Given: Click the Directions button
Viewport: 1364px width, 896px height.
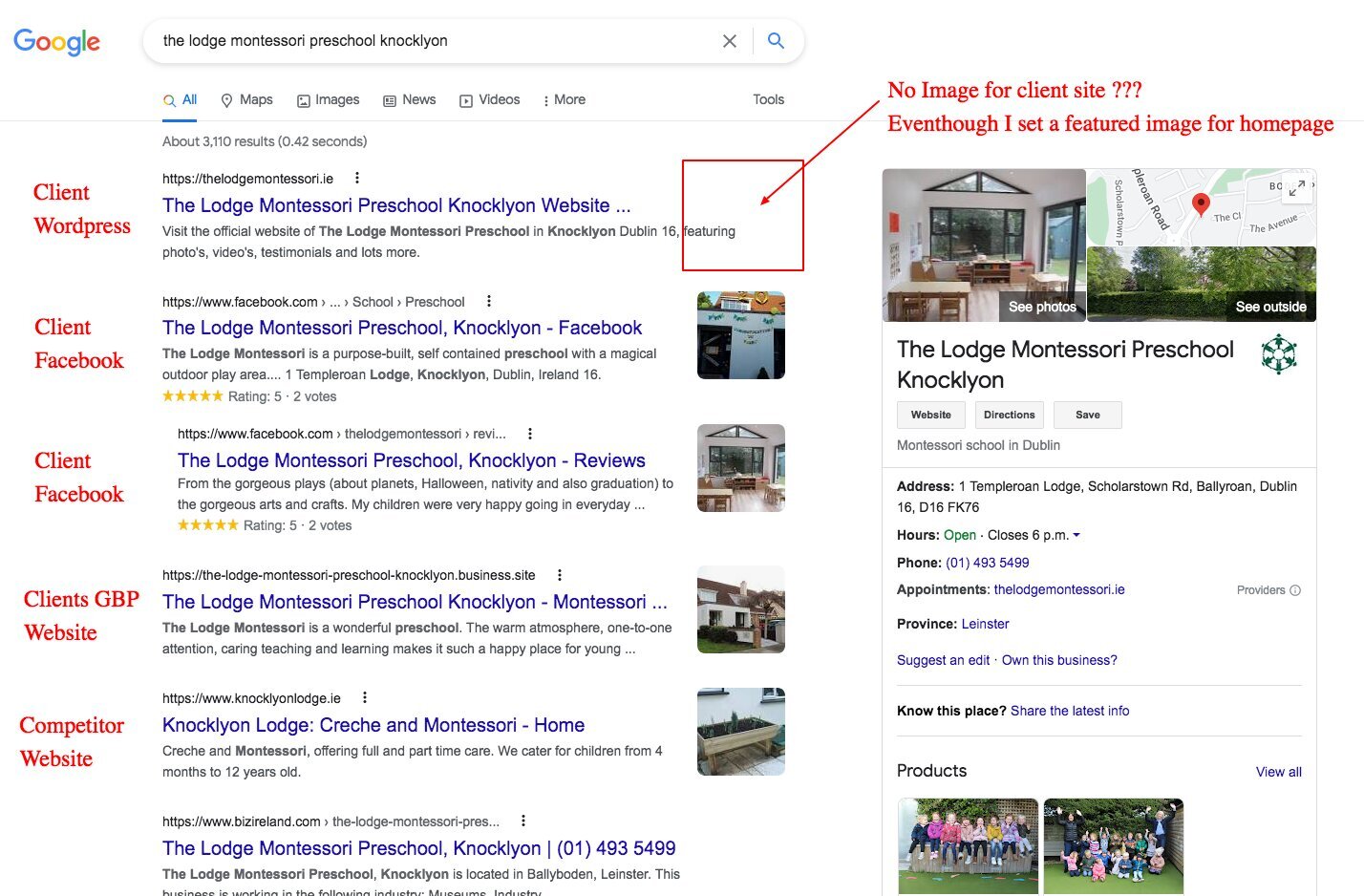Looking at the screenshot, I should tap(1009, 415).
